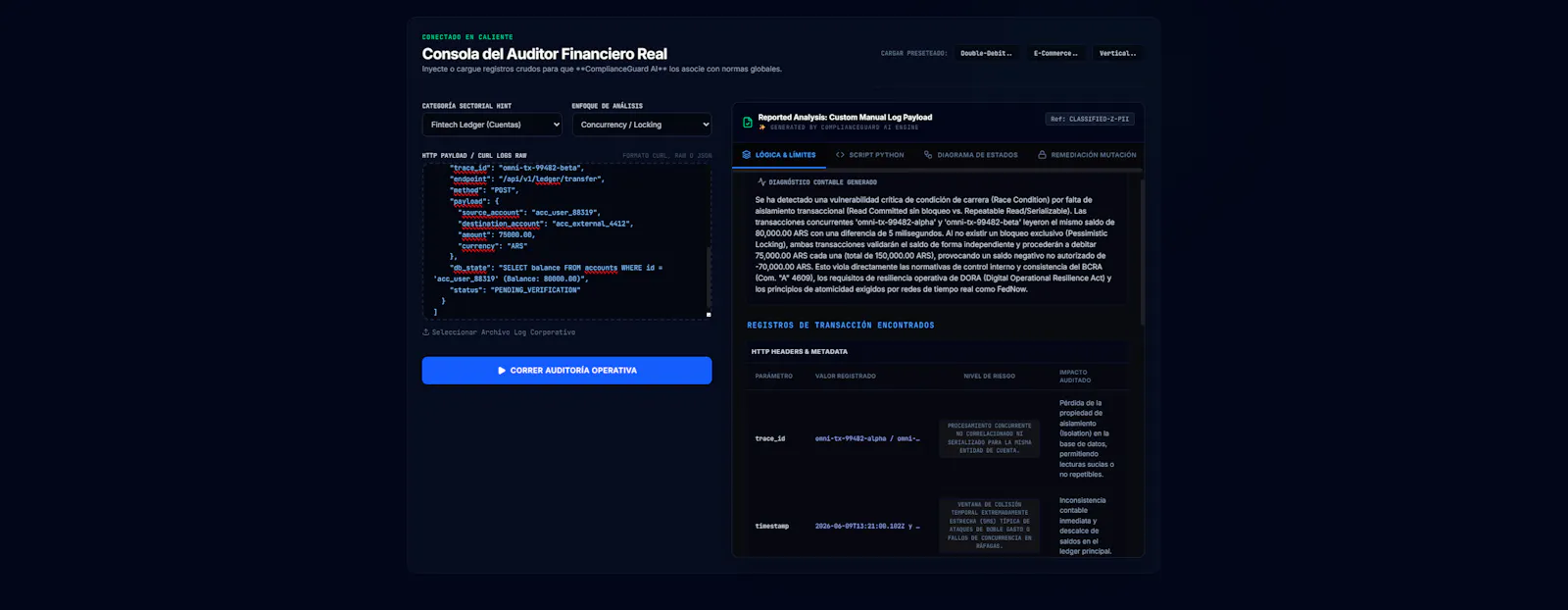Click the 'Reported Analysis: Custom Manual Log Payload' heading
This screenshot has height=610, width=1568.
845,117
